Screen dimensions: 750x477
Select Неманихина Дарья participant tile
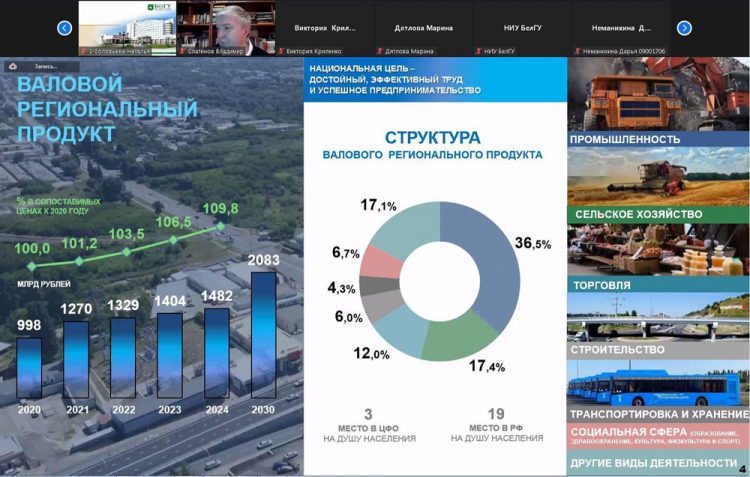click(x=622, y=27)
